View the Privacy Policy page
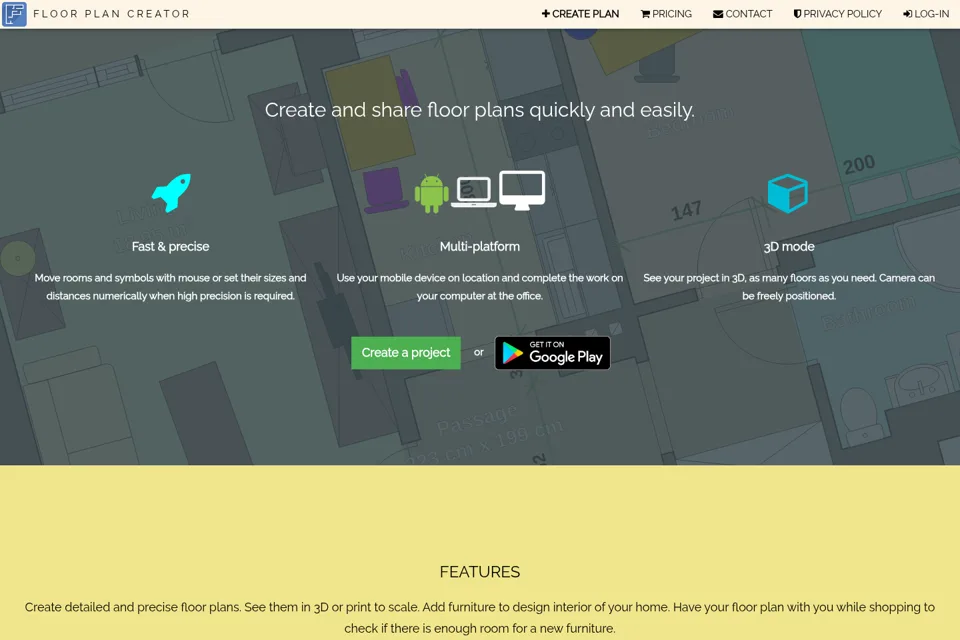Viewport: 960px width, 640px height. 838,13
